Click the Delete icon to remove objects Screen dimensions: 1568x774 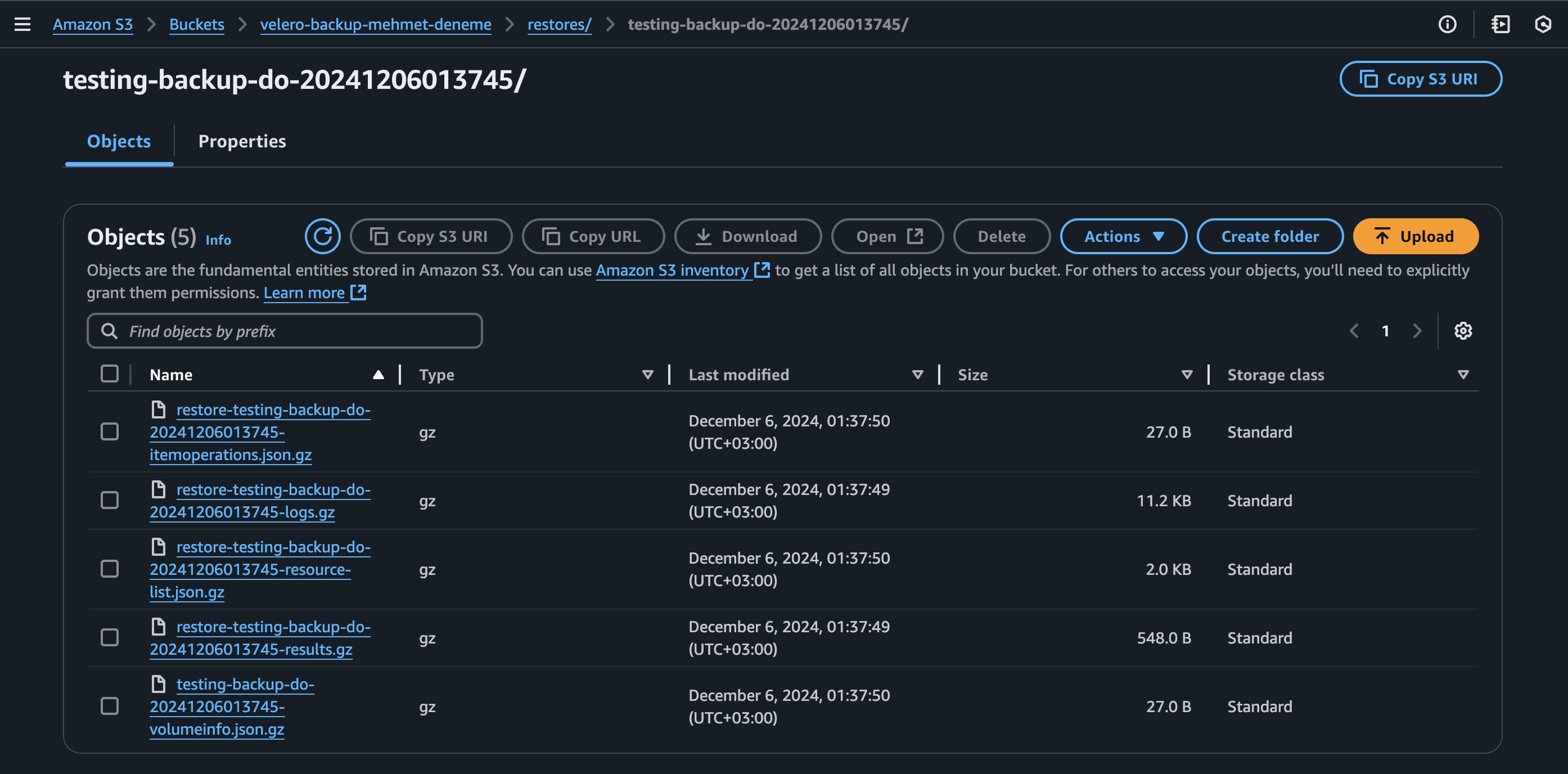pos(1000,236)
